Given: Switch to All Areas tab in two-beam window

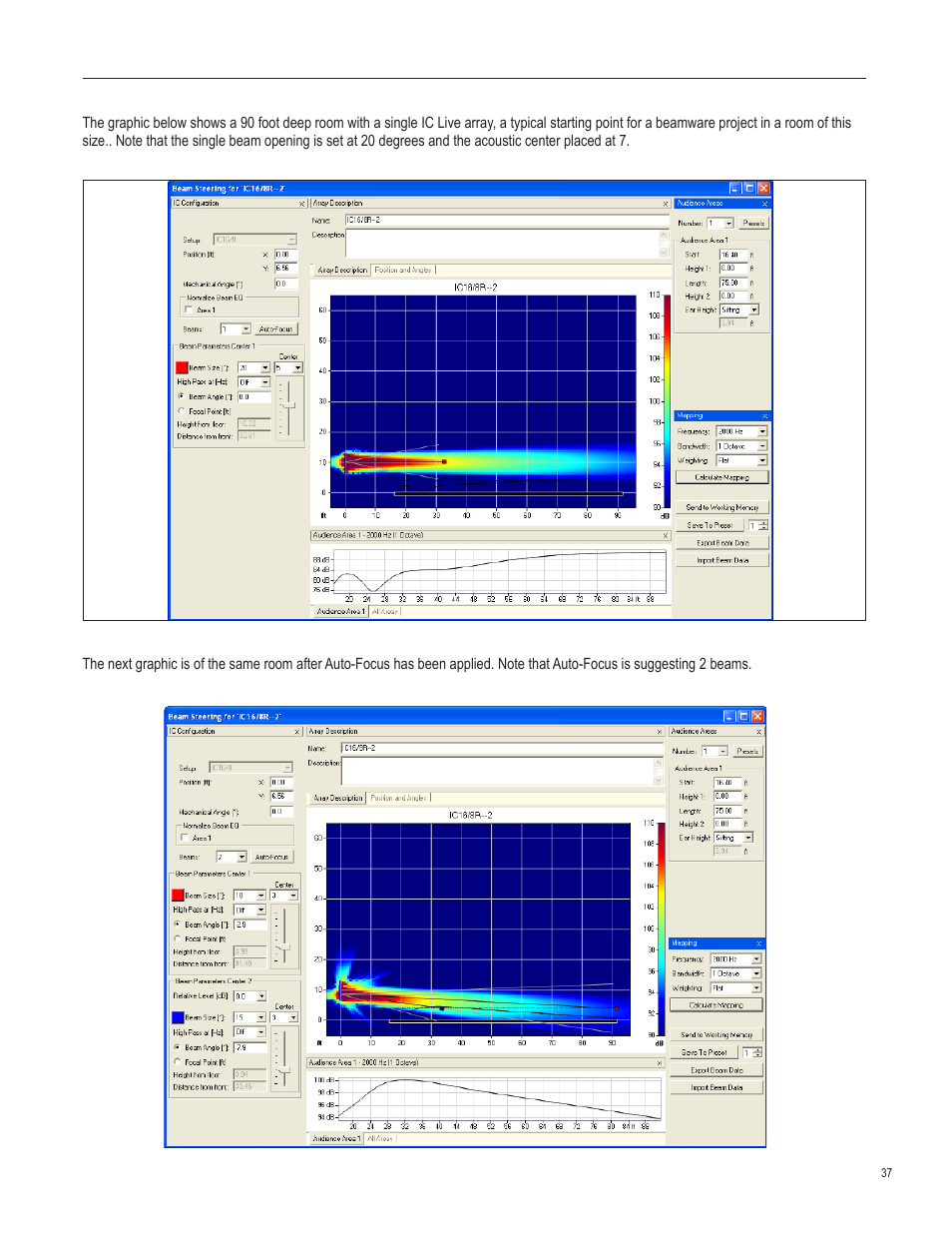Looking at the screenshot, I should point(379,1139).
